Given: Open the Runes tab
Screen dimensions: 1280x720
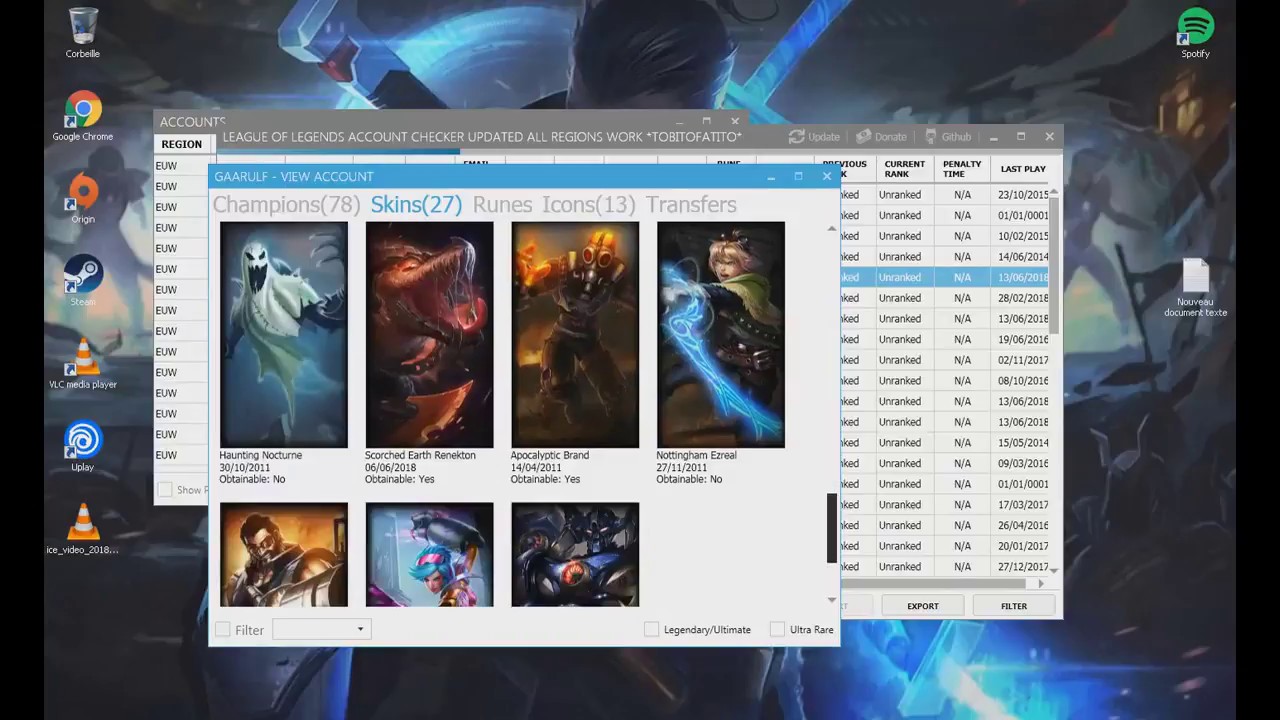Looking at the screenshot, I should 502,204.
